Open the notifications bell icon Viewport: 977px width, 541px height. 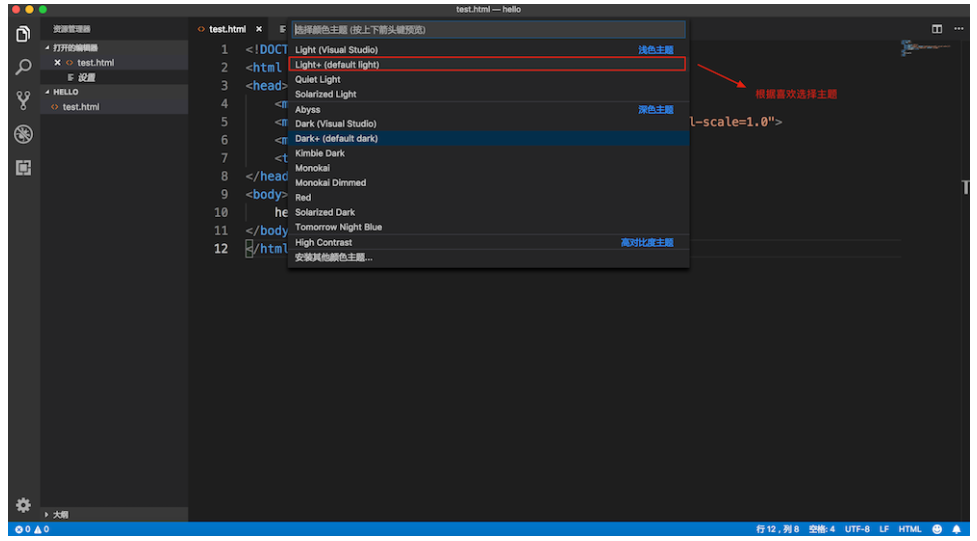(x=956, y=529)
